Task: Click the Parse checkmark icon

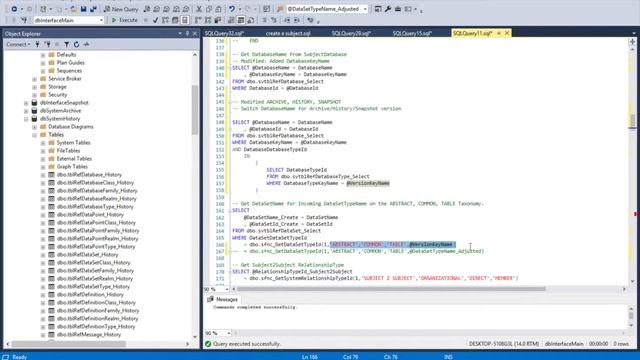Action: click(x=155, y=20)
